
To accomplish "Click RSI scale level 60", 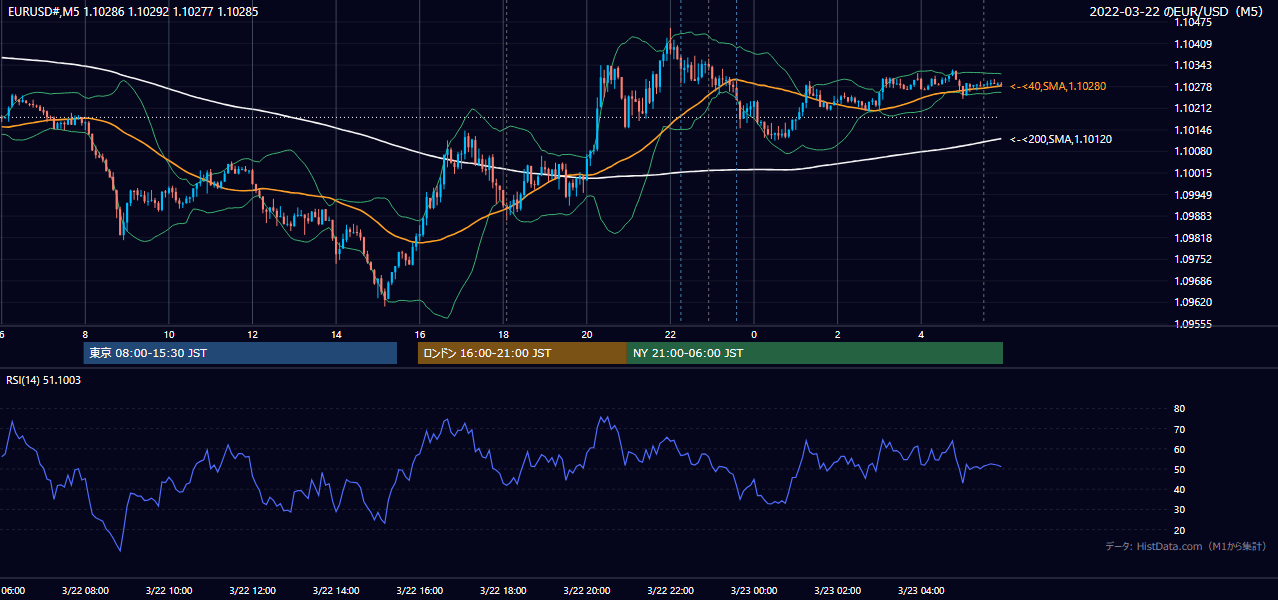I will 1179,450.
